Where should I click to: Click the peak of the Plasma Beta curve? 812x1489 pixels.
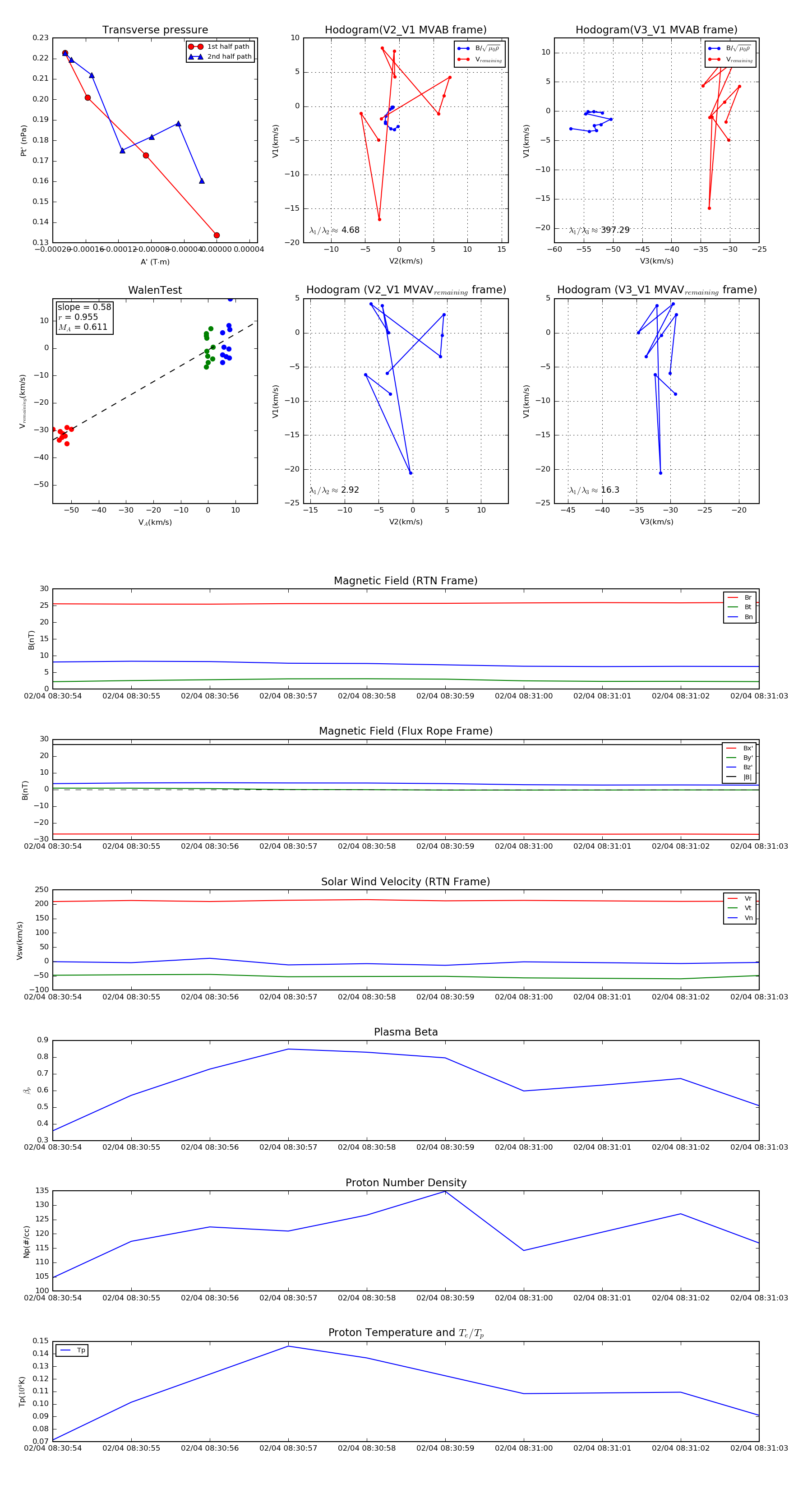(x=288, y=1049)
